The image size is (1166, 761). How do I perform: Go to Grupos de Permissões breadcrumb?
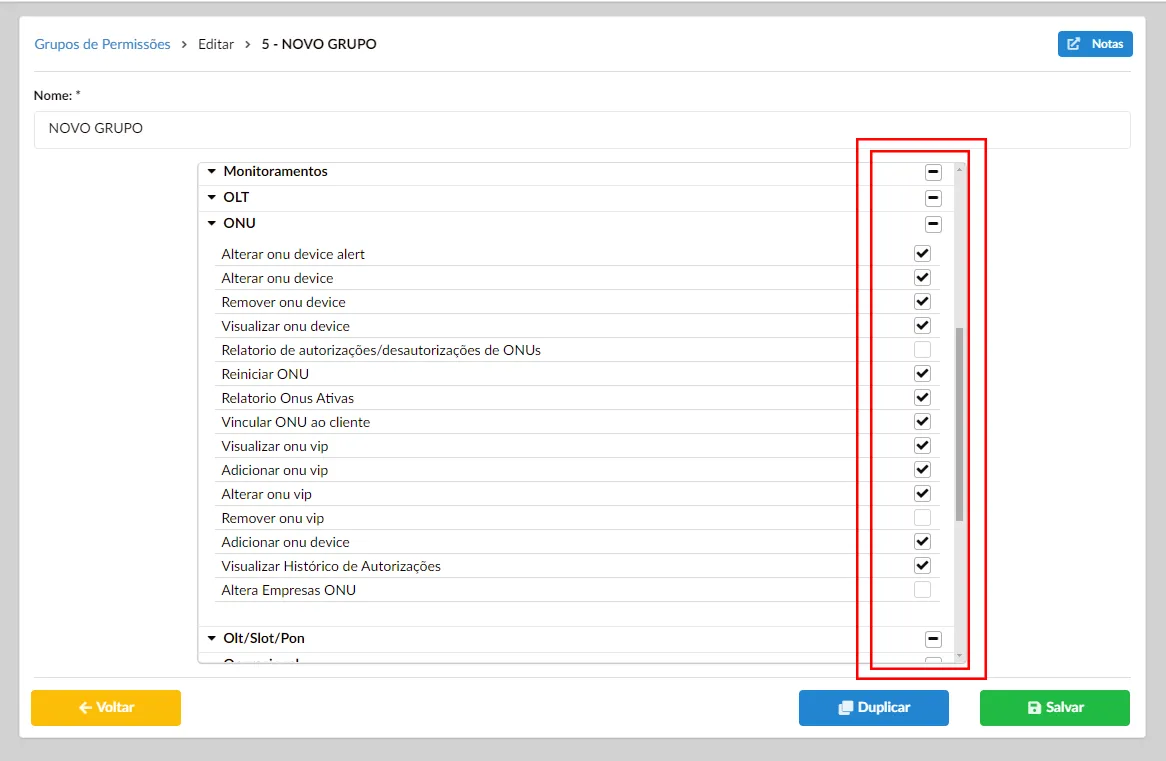(x=102, y=44)
